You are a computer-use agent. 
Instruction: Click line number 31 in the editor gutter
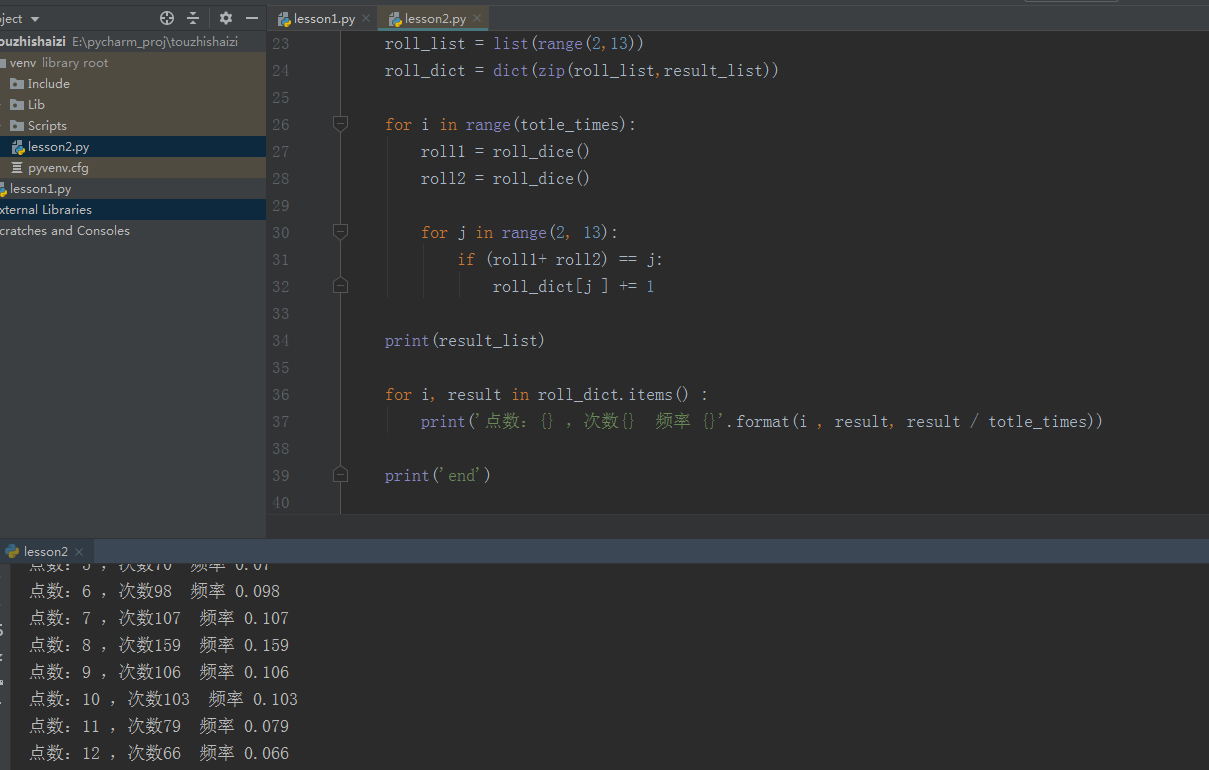[x=280, y=259]
